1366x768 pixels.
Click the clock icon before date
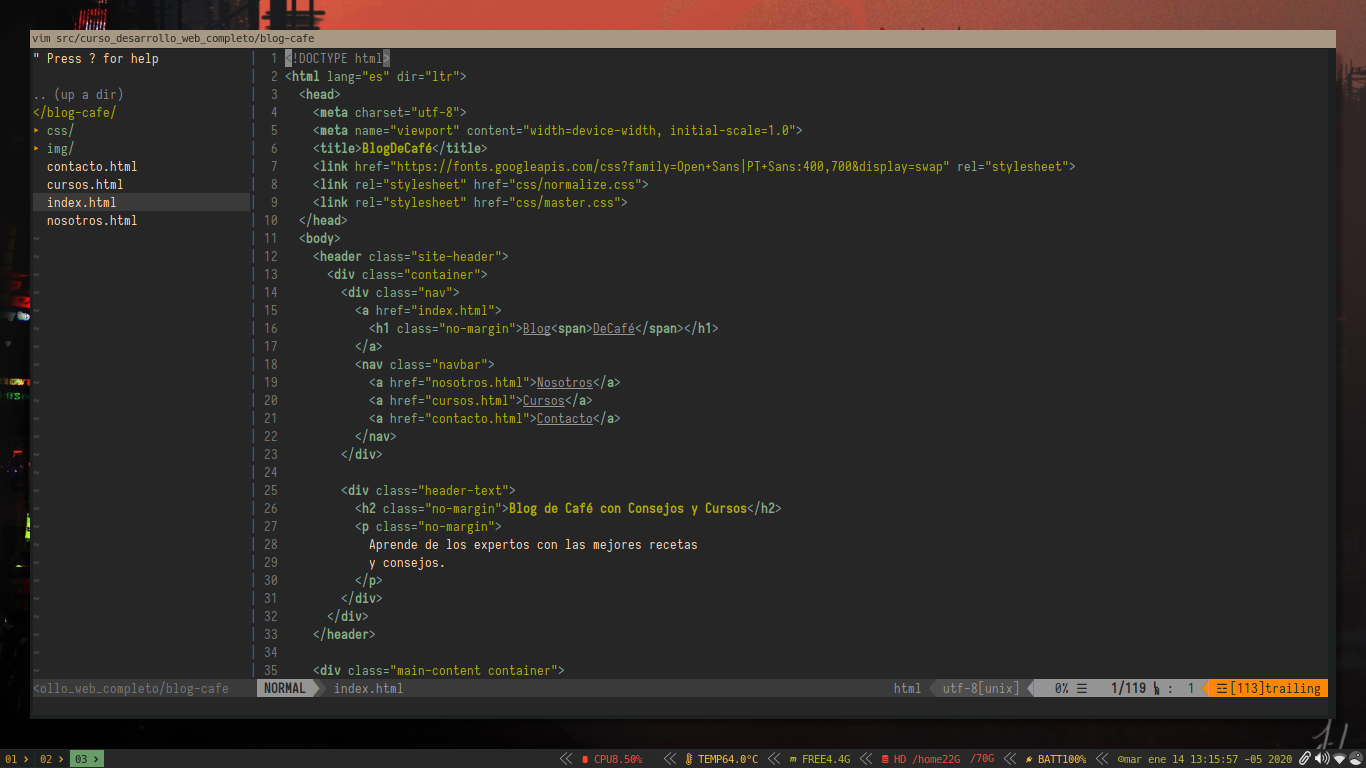tap(1121, 759)
